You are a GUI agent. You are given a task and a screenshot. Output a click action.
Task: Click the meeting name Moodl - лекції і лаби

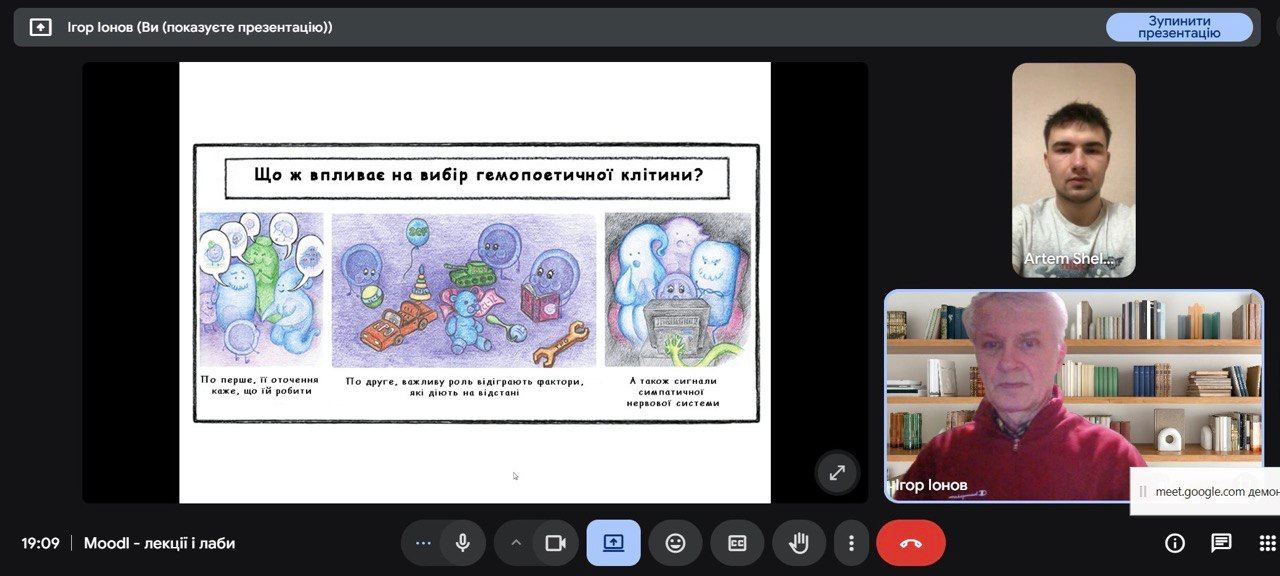[x=159, y=543]
